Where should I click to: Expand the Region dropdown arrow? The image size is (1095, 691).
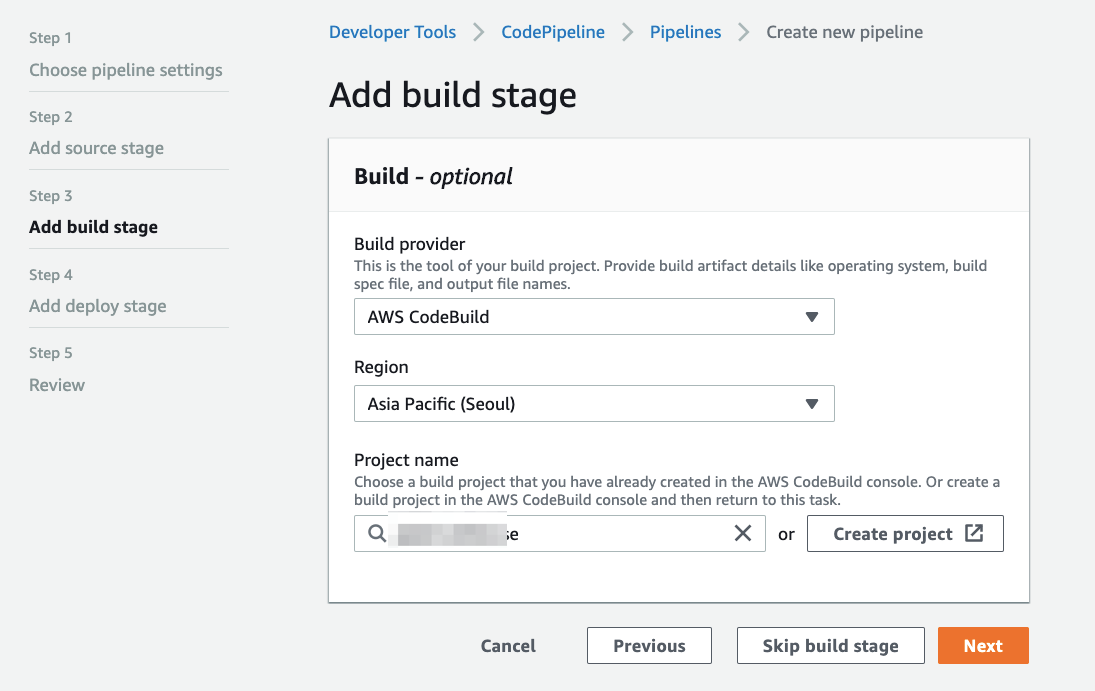point(812,404)
